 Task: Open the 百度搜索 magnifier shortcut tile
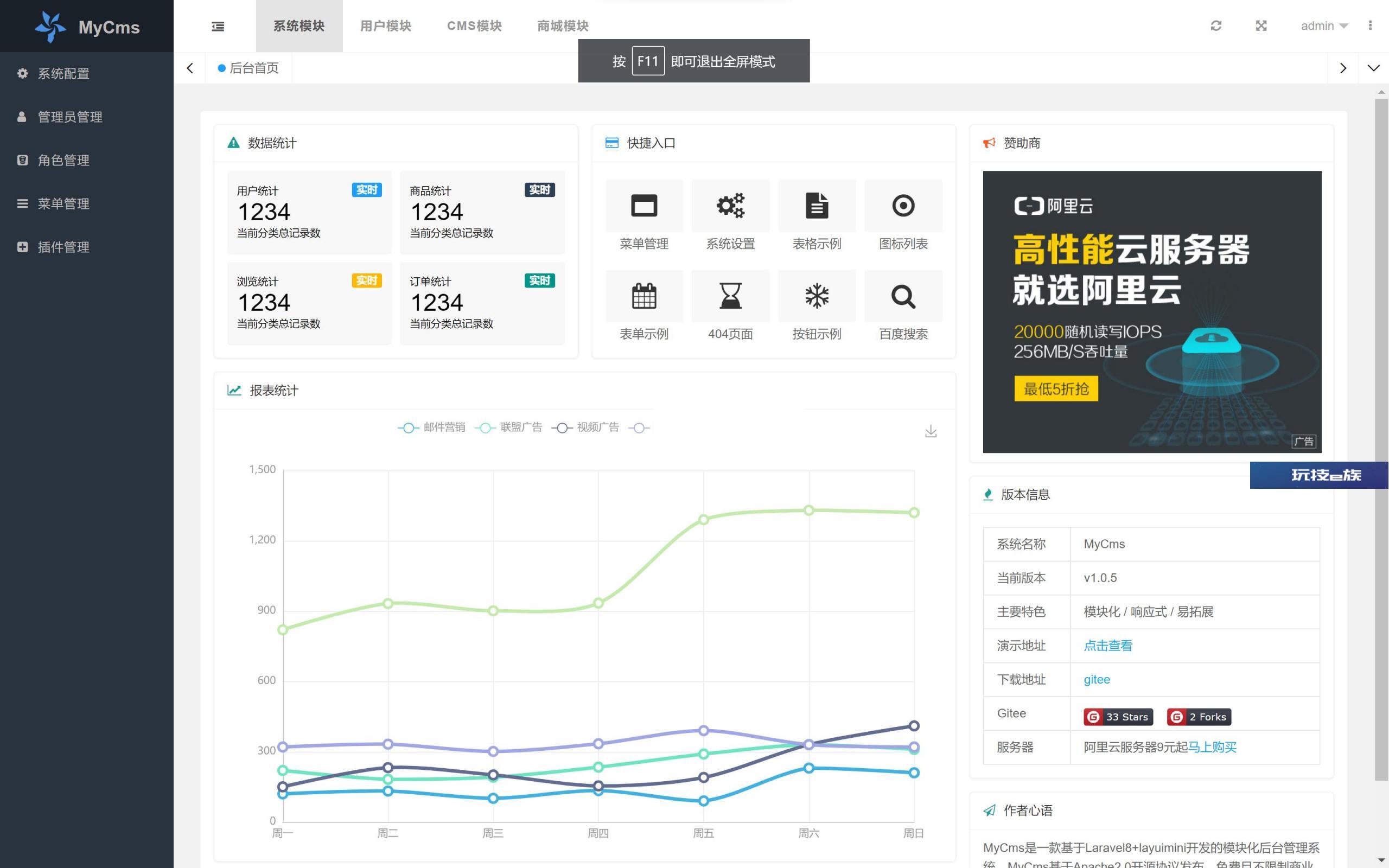coord(903,307)
